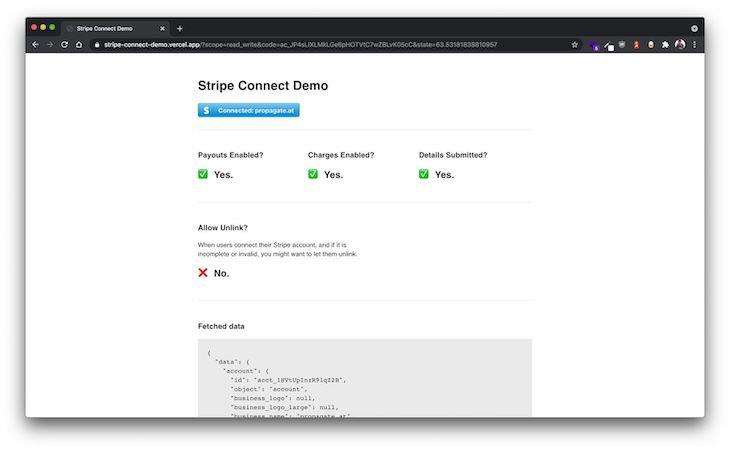
Task: Click the Details Submitted? label
Action: tap(453, 155)
